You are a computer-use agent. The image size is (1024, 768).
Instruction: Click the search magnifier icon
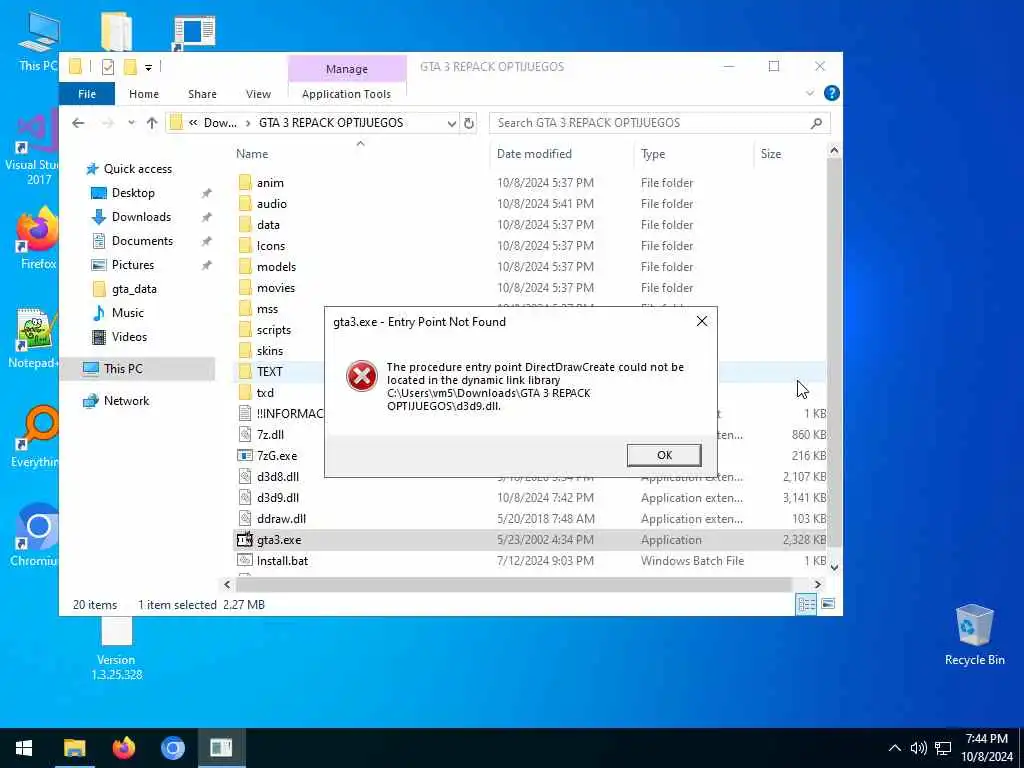point(816,123)
